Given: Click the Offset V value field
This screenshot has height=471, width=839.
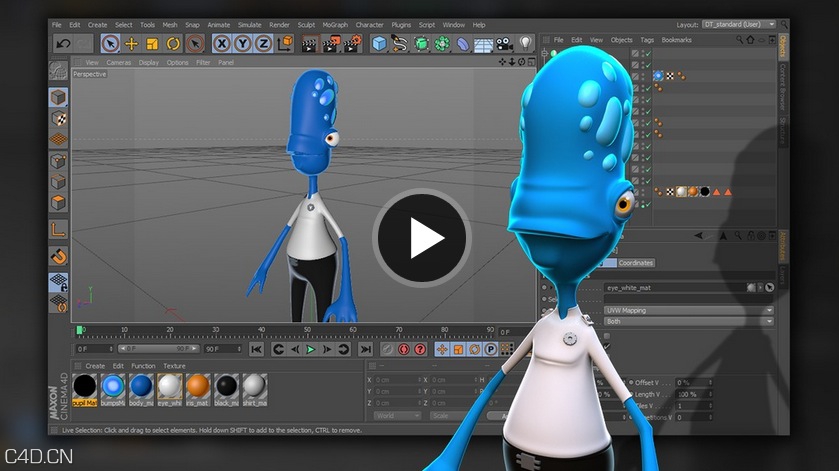Looking at the screenshot, I should [x=693, y=383].
